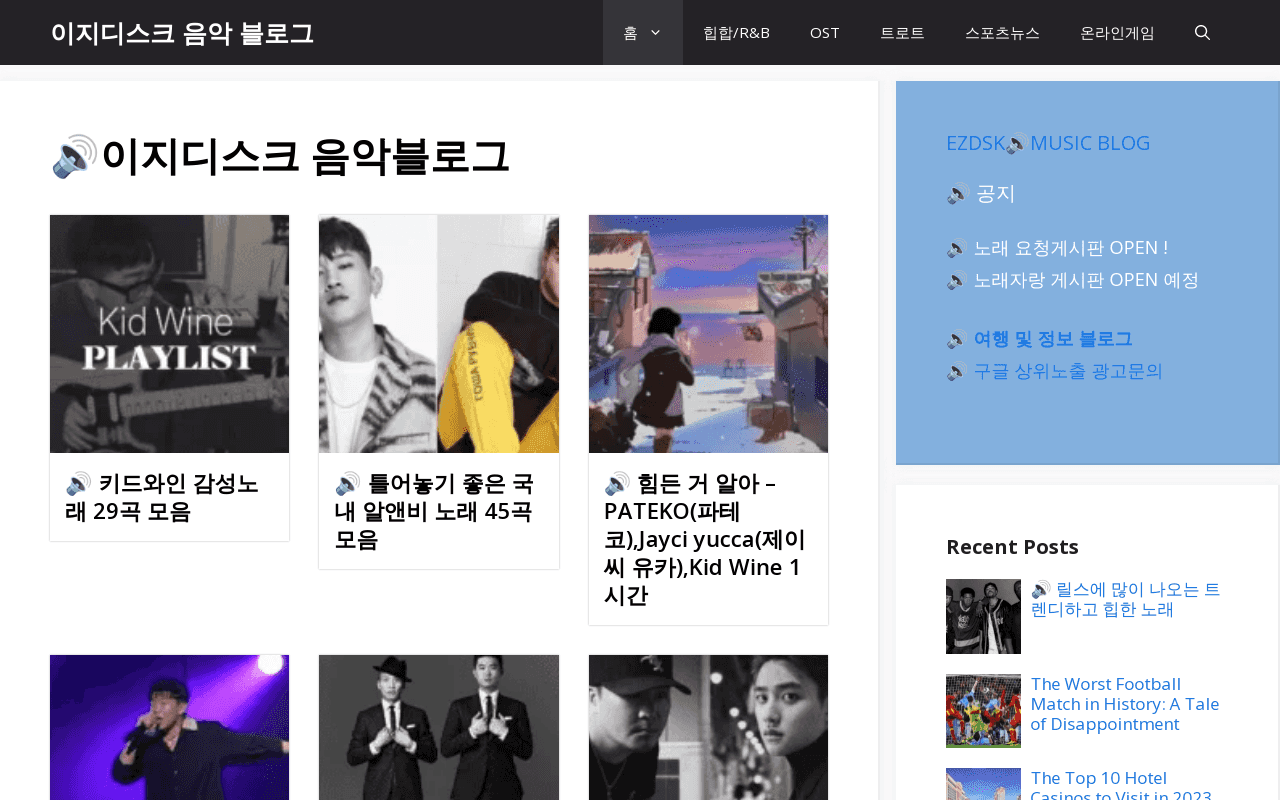Open the 틀어놓기 좋은 국내 알앤비 노래 post

pos(434,511)
